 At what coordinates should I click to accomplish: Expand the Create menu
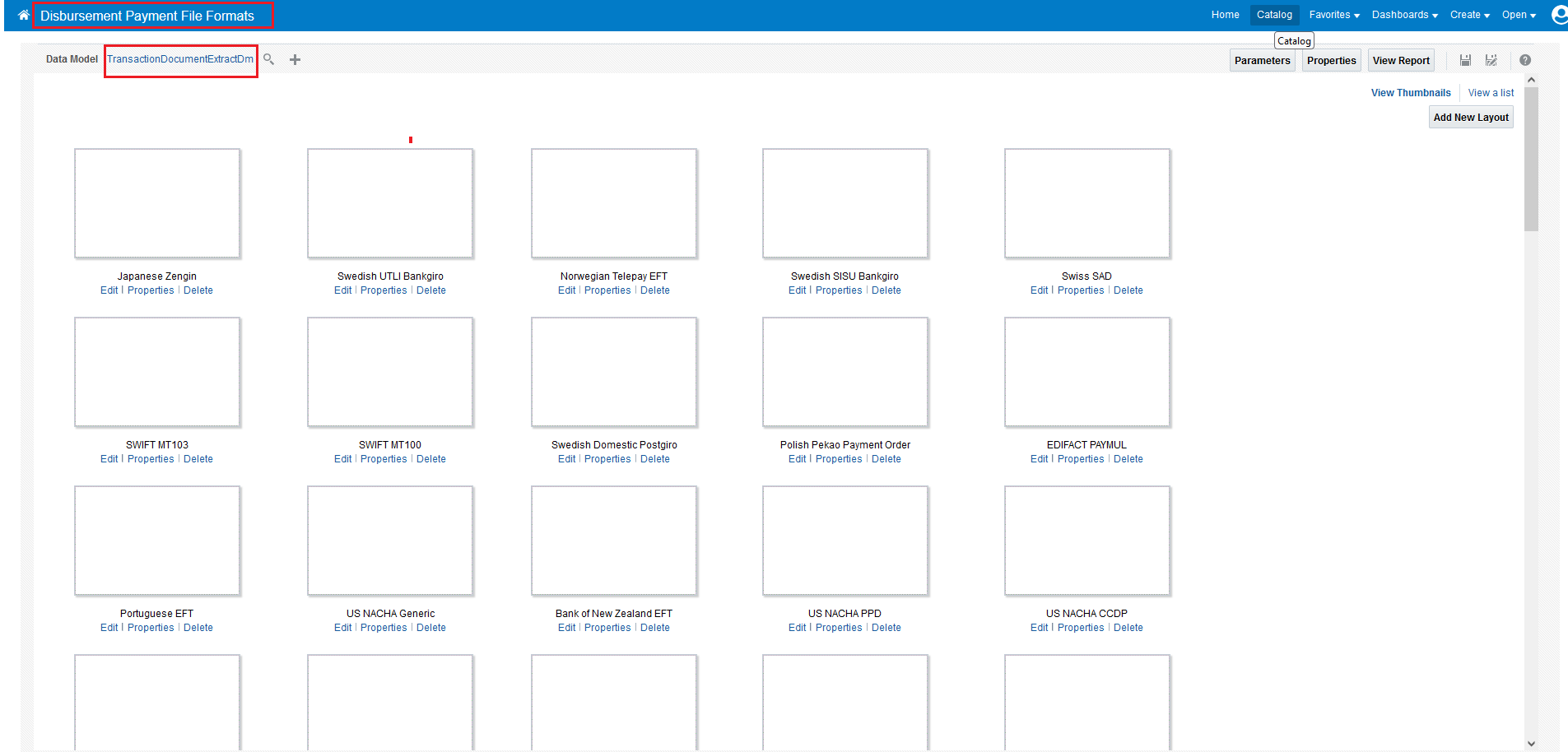1470,15
